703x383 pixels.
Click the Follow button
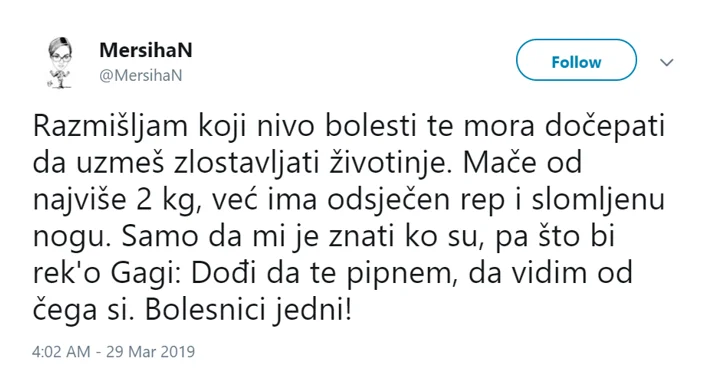click(576, 60)
